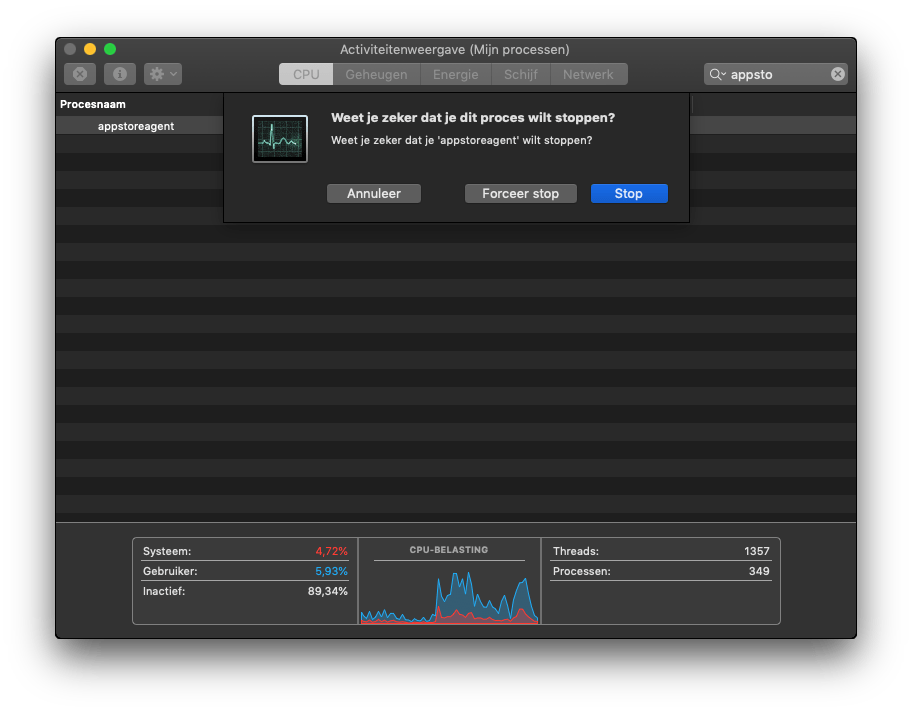Image resolution: width=912 pixels, height=712 pixels.
Task: Open the search scope dropdown arrow
Action: [722, 73]
